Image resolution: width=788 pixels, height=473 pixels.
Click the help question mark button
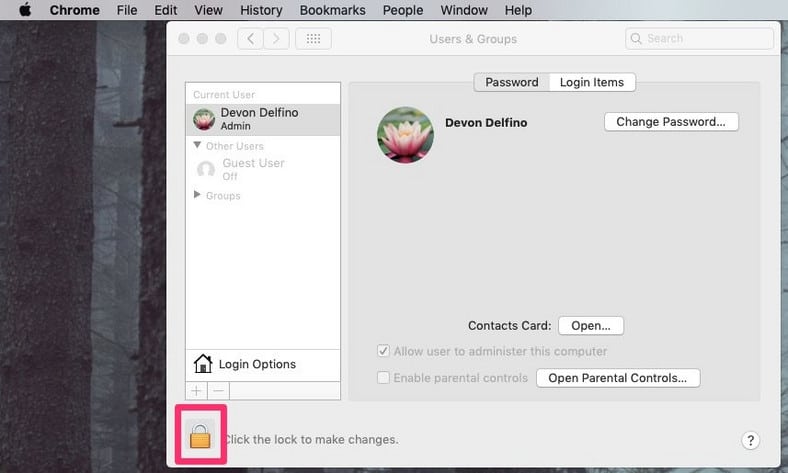coord(750,440)
